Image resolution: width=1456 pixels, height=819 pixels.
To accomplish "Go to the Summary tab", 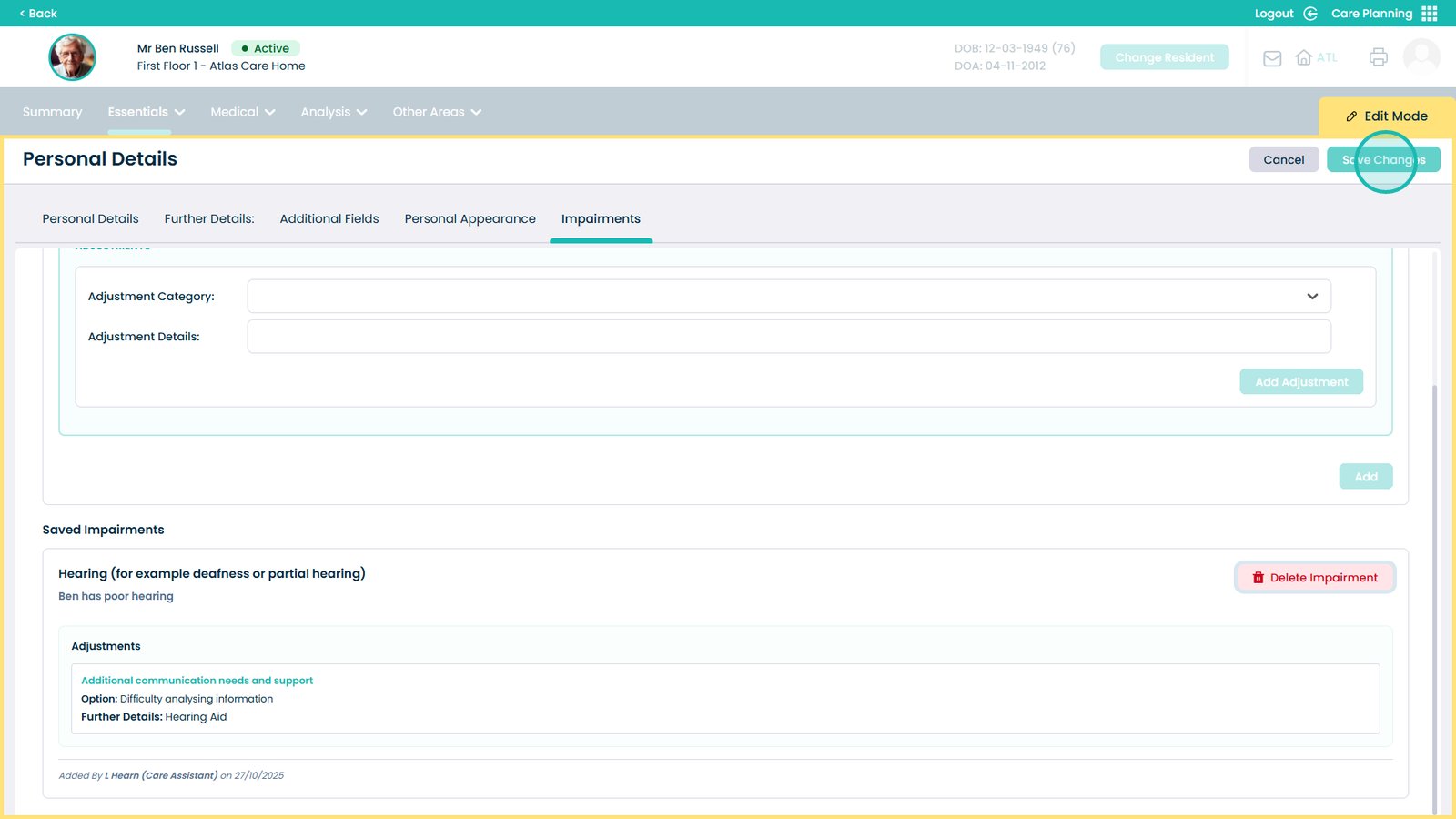I will click(52, 112).
